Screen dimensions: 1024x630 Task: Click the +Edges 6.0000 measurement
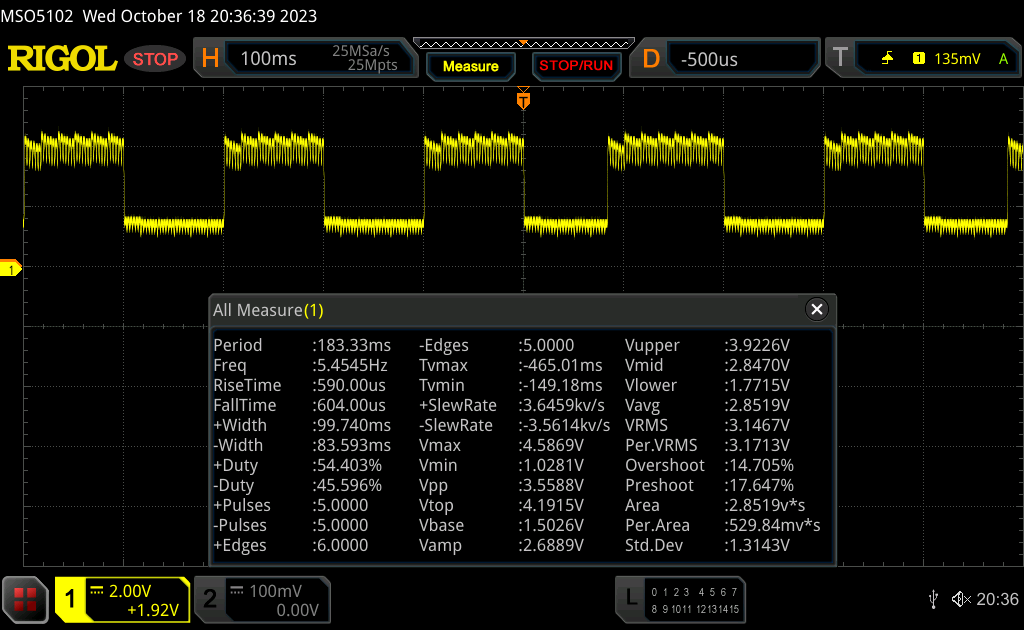click(x=291, y=546)
